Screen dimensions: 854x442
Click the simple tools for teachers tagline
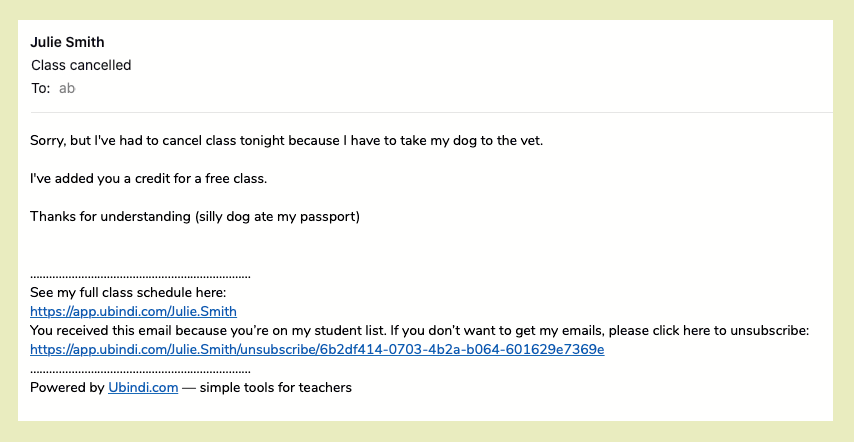coord(275,387)
